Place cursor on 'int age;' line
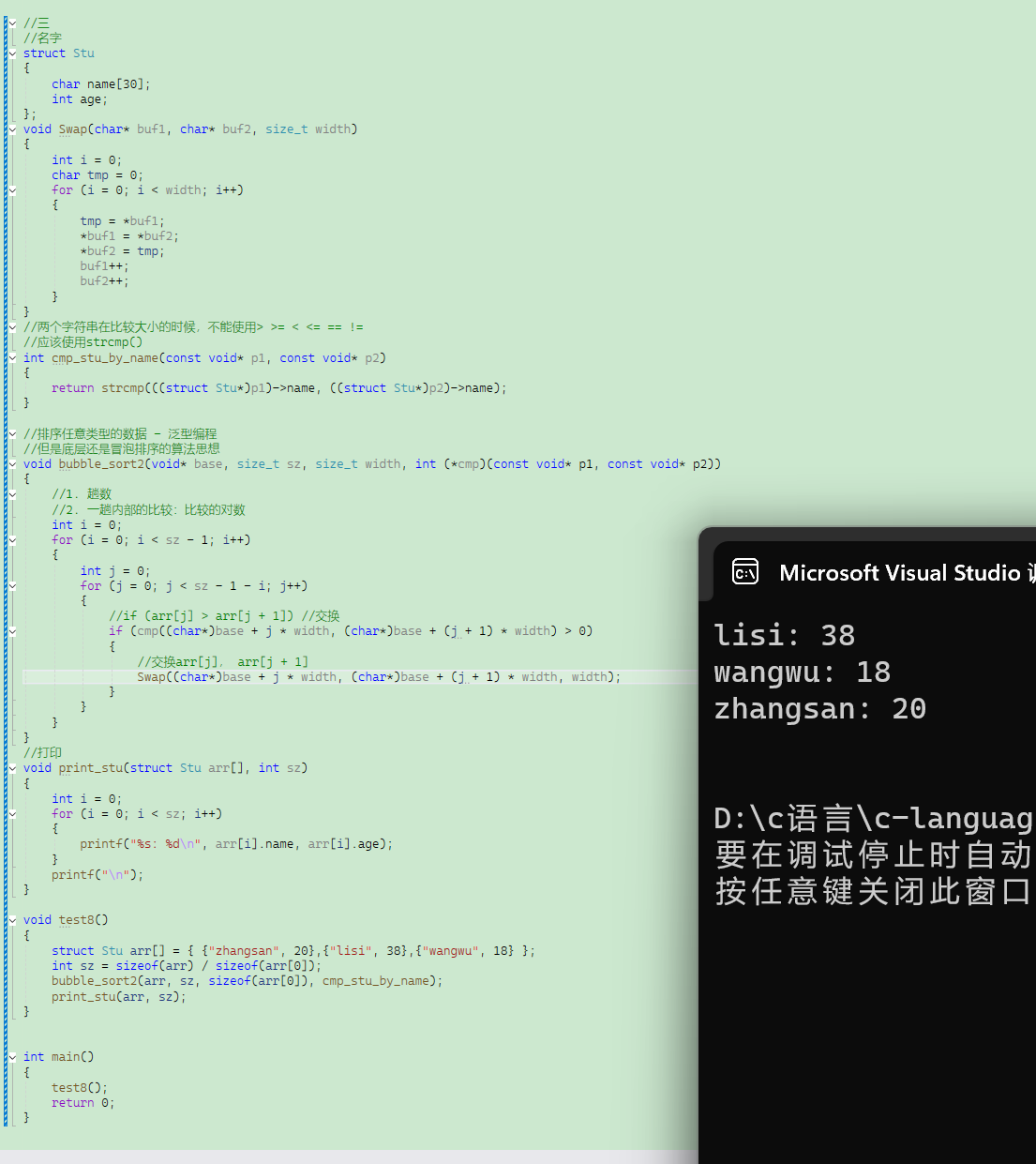1036x1164 pixels. point(80,99)
